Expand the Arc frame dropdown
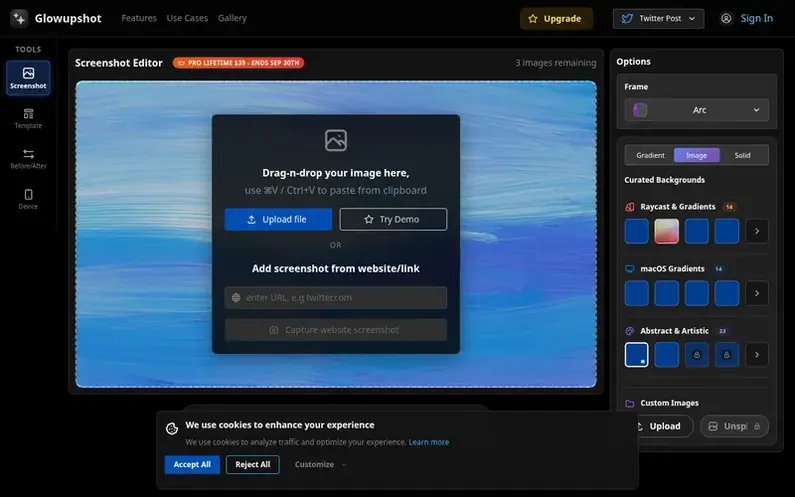 coord(697,110)
